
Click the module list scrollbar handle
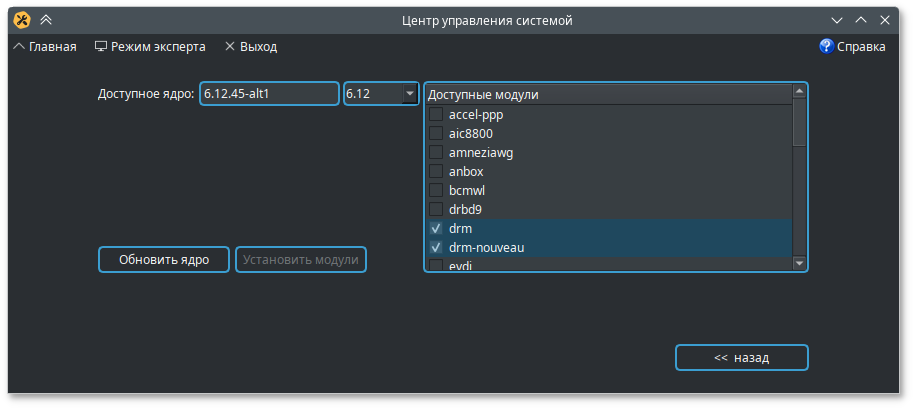[799, 122]
